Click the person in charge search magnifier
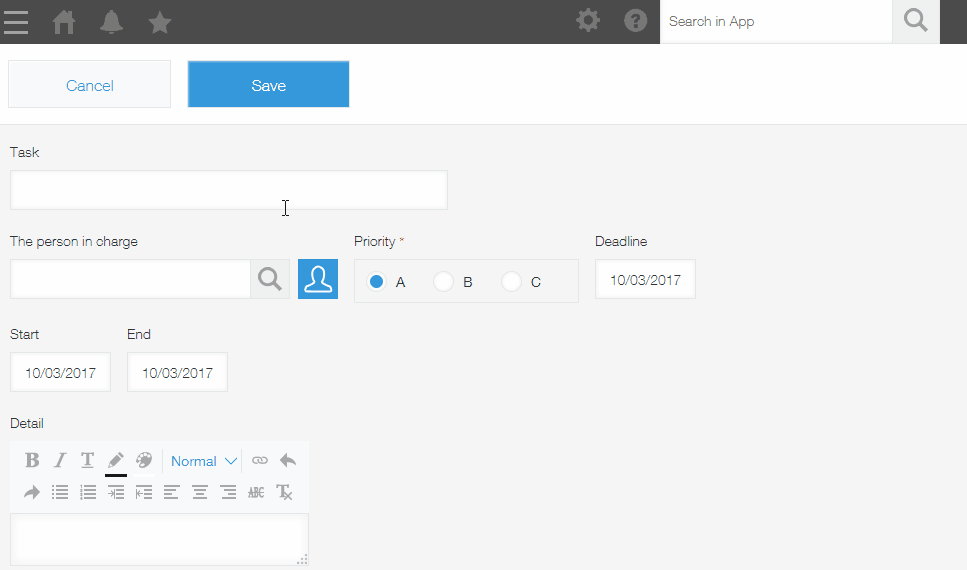Screen dimensions: 967x570 pos(270,279)
